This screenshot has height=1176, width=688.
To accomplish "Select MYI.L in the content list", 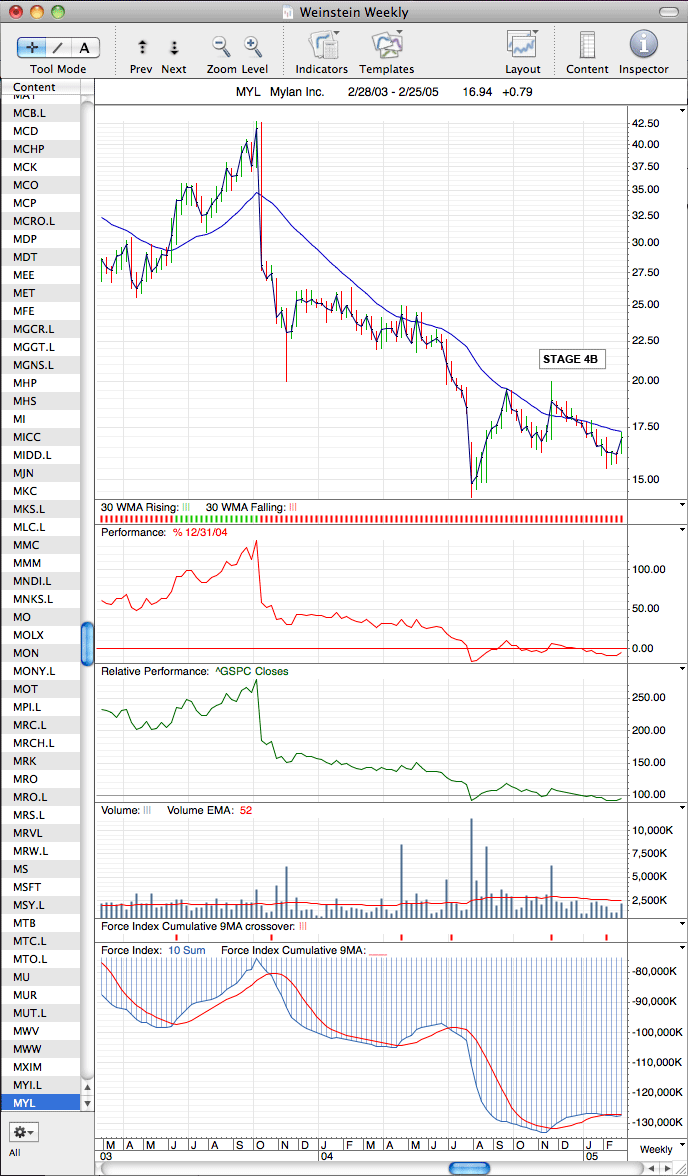I will pyautogui.click(x=40, y=1084).
